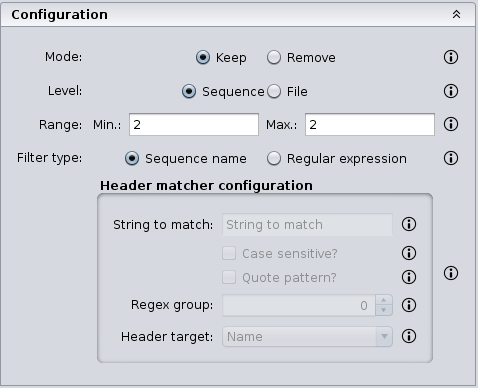Click the Max range input field

tap(370, 125)
